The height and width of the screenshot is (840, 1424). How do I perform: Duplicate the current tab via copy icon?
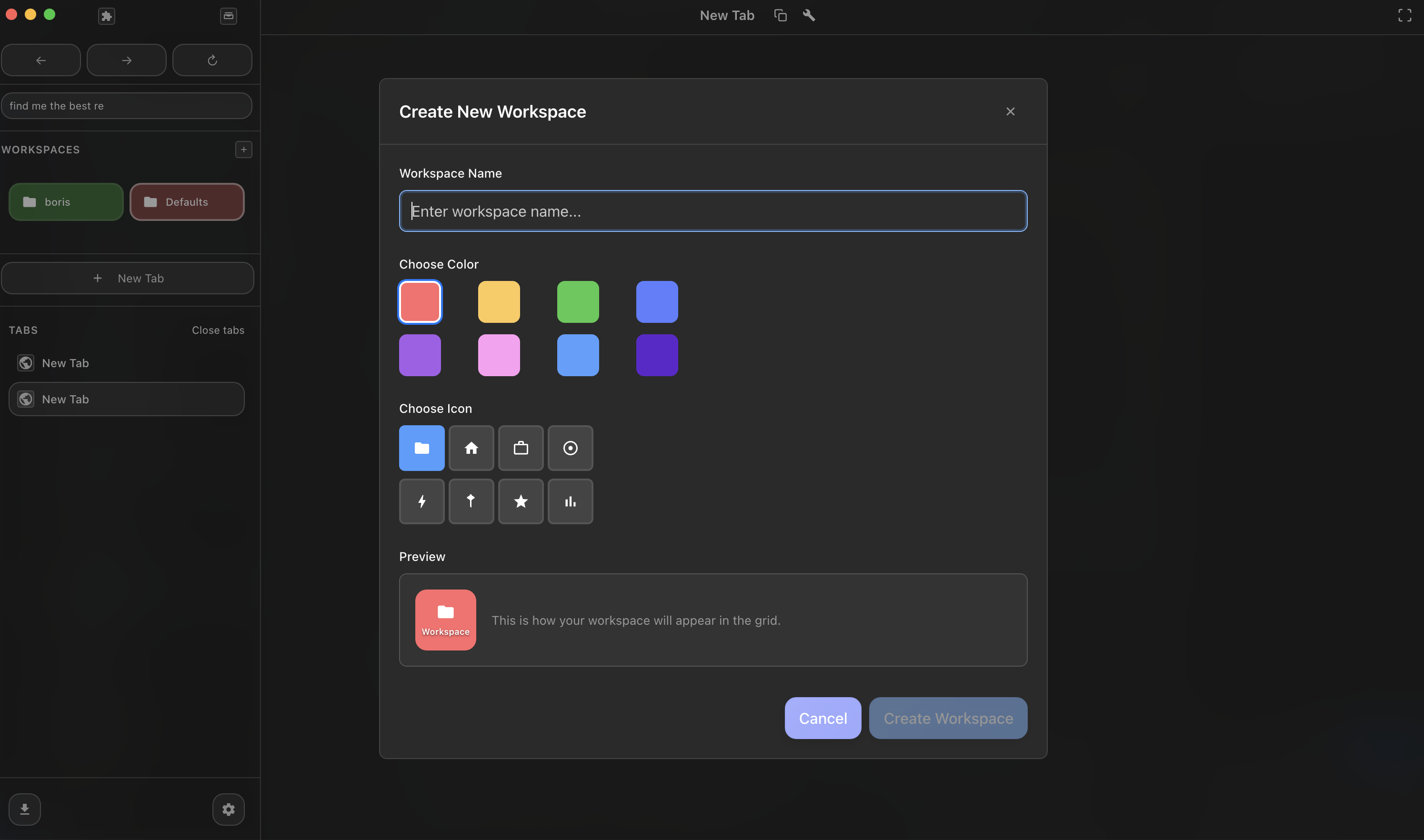tap(781, 15)
